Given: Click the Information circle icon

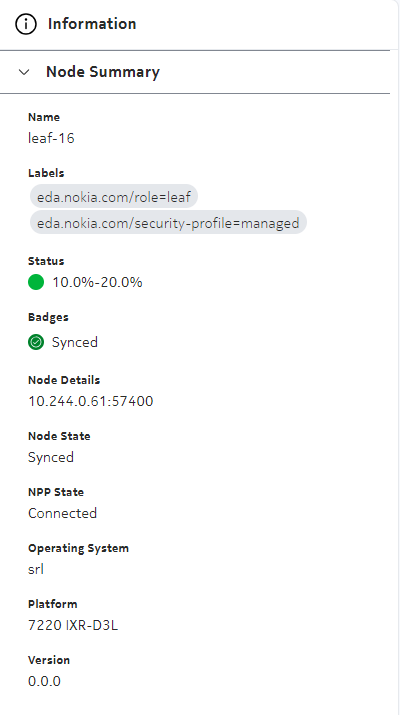Looking at the screenshot, I should tap(26, 24).
